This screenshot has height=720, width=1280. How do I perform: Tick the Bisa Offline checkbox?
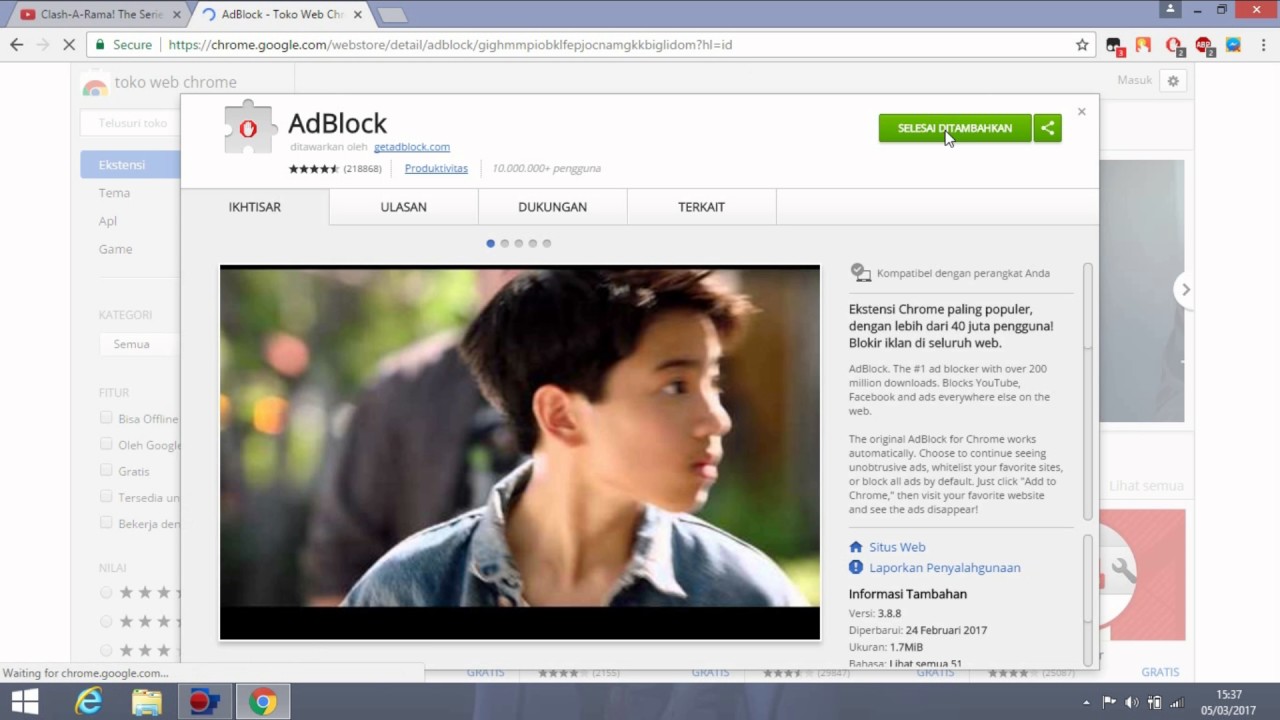tap(106, 418)
